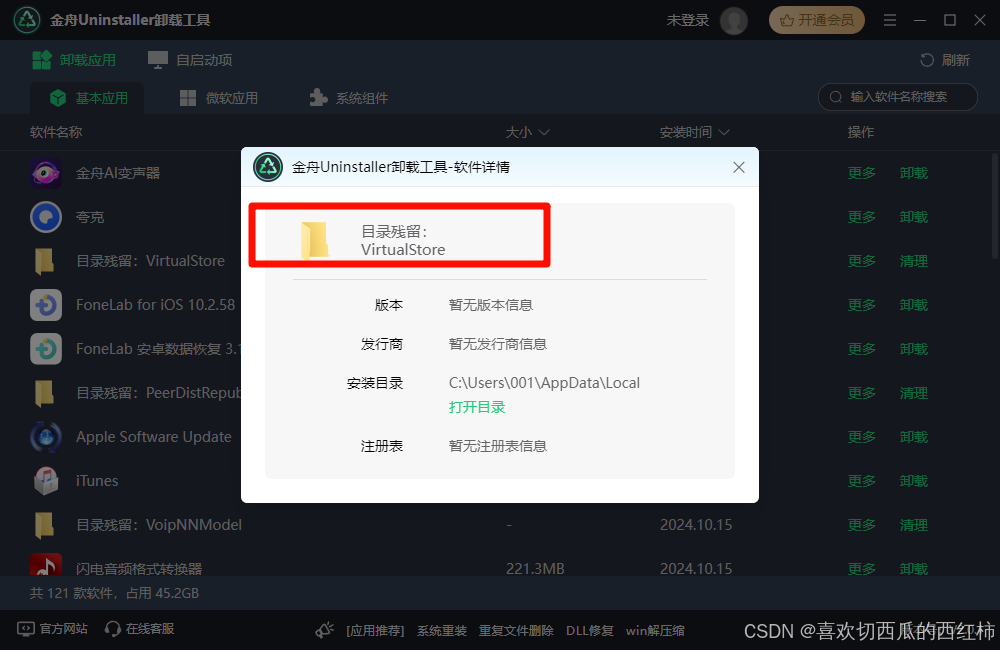Click 清理 for the PeerDistRepub row

tap(913, 393)
